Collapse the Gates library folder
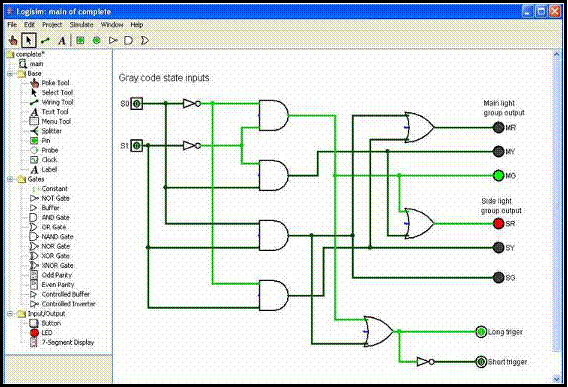 (x=10, y=179)
